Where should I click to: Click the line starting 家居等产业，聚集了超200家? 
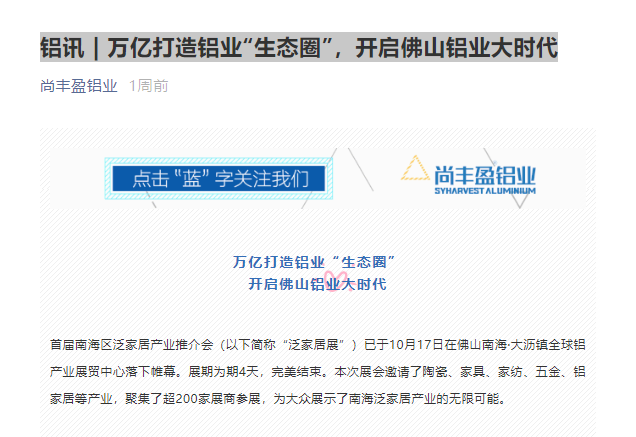[x=279, y=398]
